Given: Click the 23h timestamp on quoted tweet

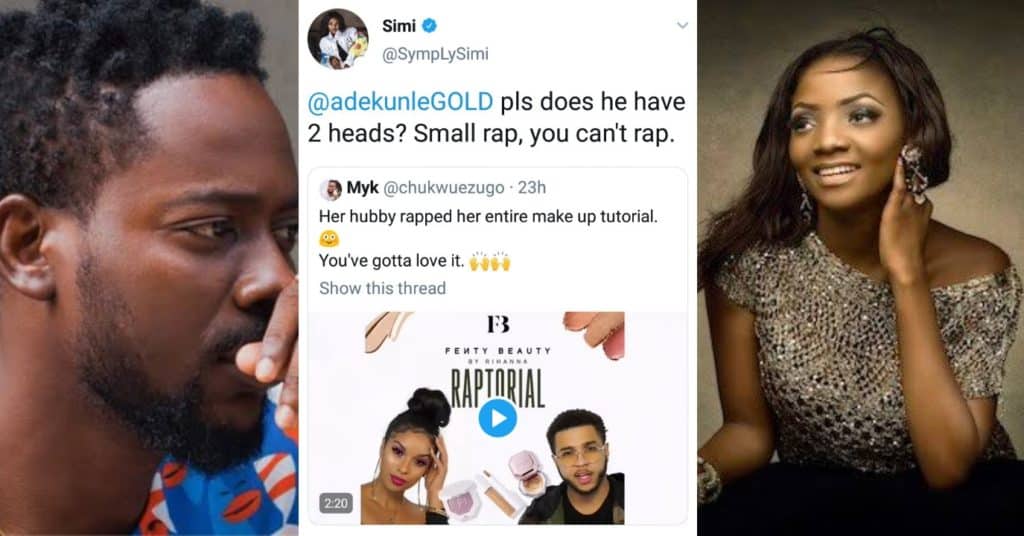Looking at the screenshot, I should [x=532, y=188].
